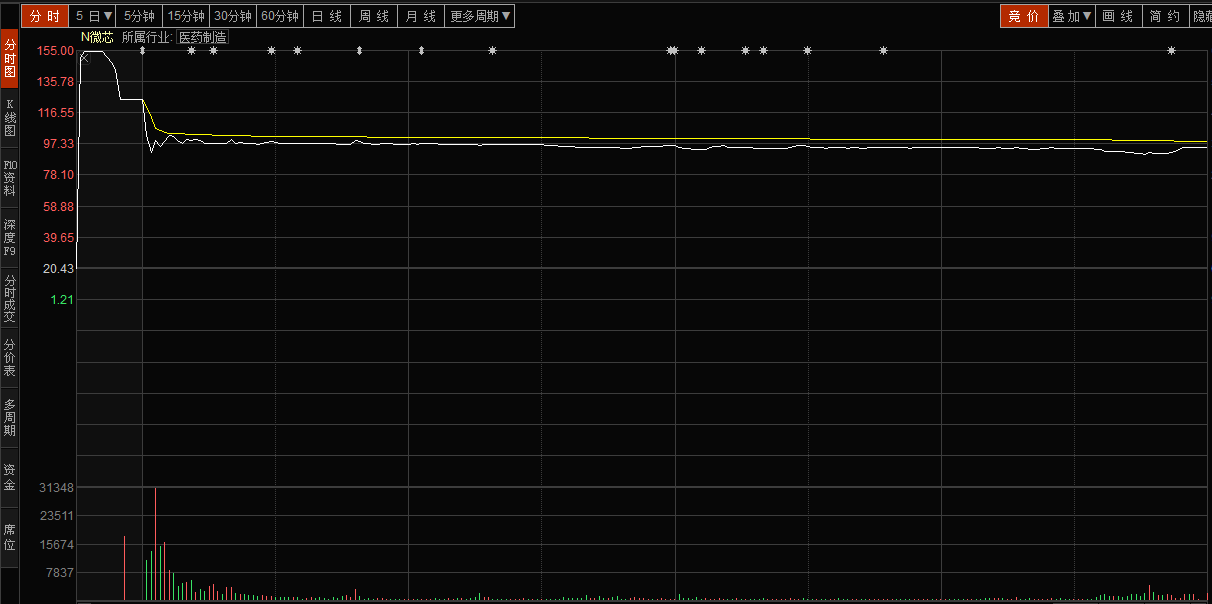
Task: Select the 5分钟 period
Action: tap(140, 16)
